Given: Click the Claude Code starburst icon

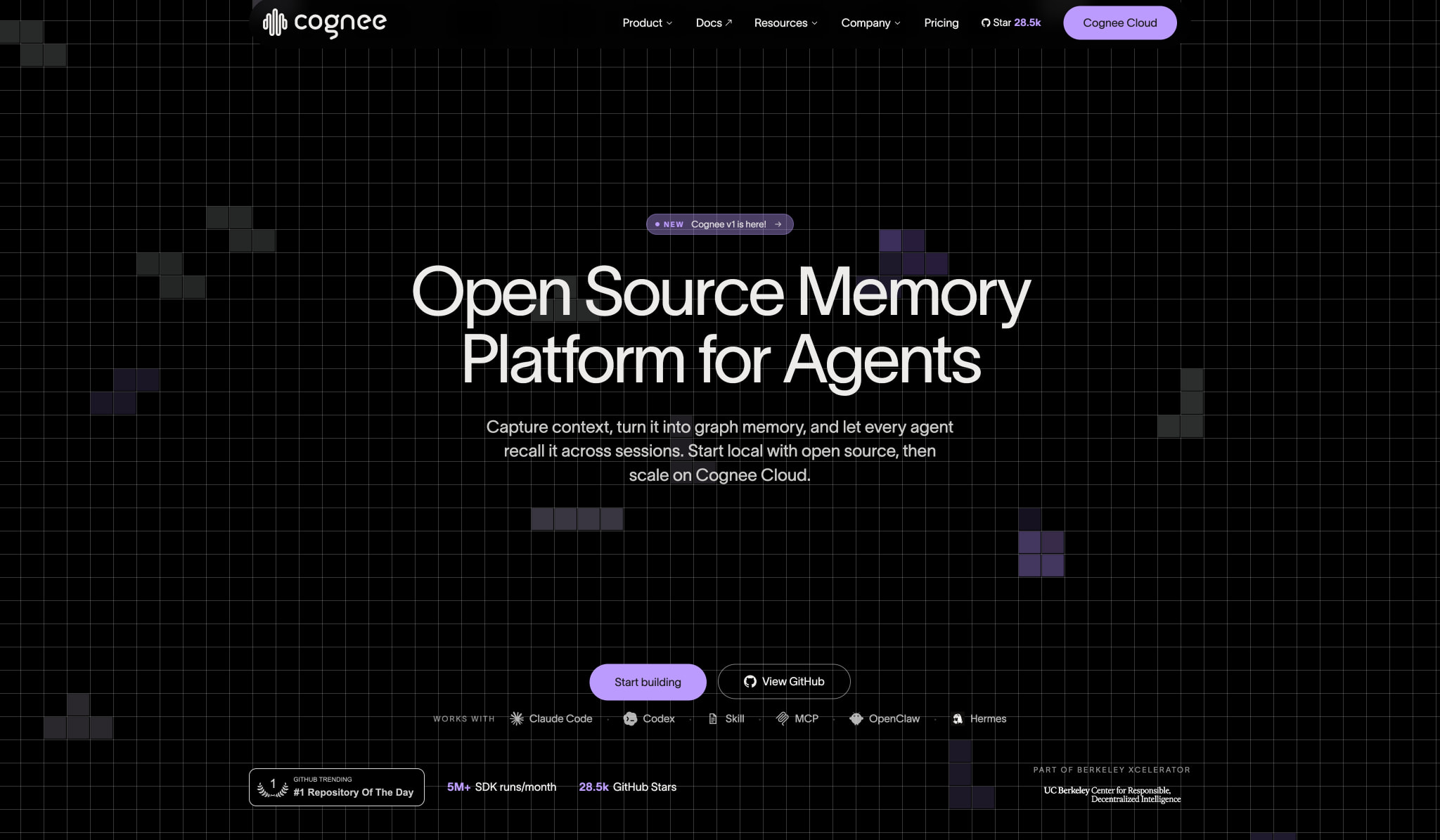Looking at the screenshot, I should point(517,718).
